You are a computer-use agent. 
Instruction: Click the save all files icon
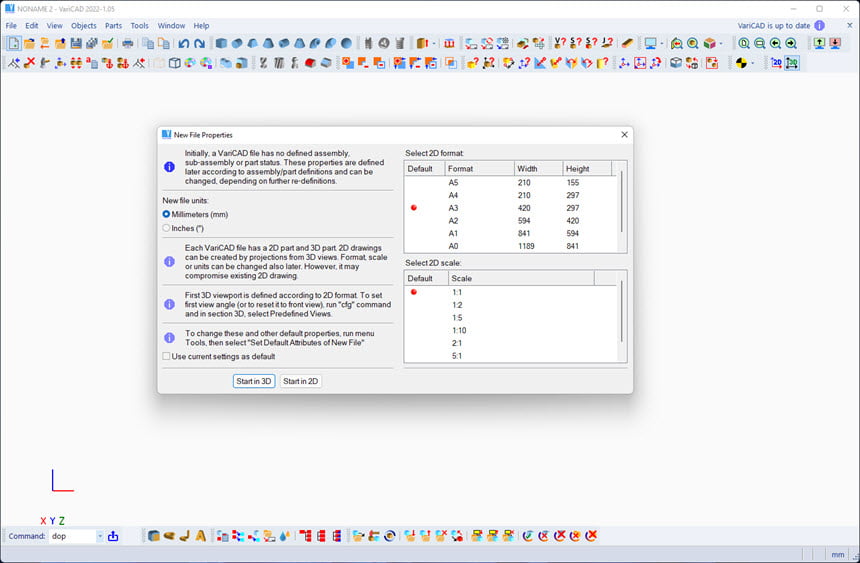[92, 43]
